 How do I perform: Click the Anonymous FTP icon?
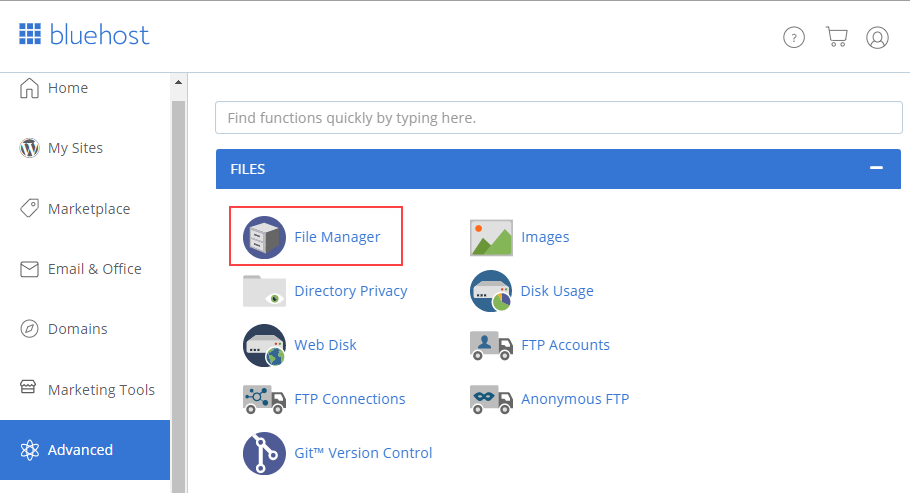[x=491, y=399]
